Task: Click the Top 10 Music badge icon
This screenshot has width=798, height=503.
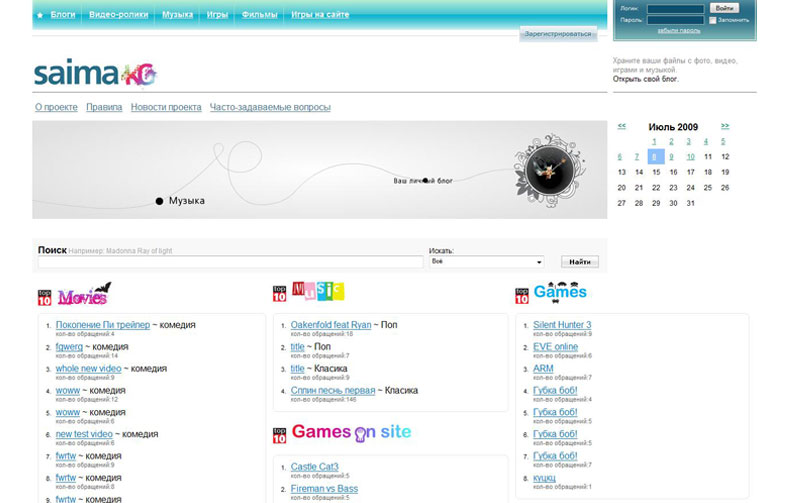Action: pos(280,294)
